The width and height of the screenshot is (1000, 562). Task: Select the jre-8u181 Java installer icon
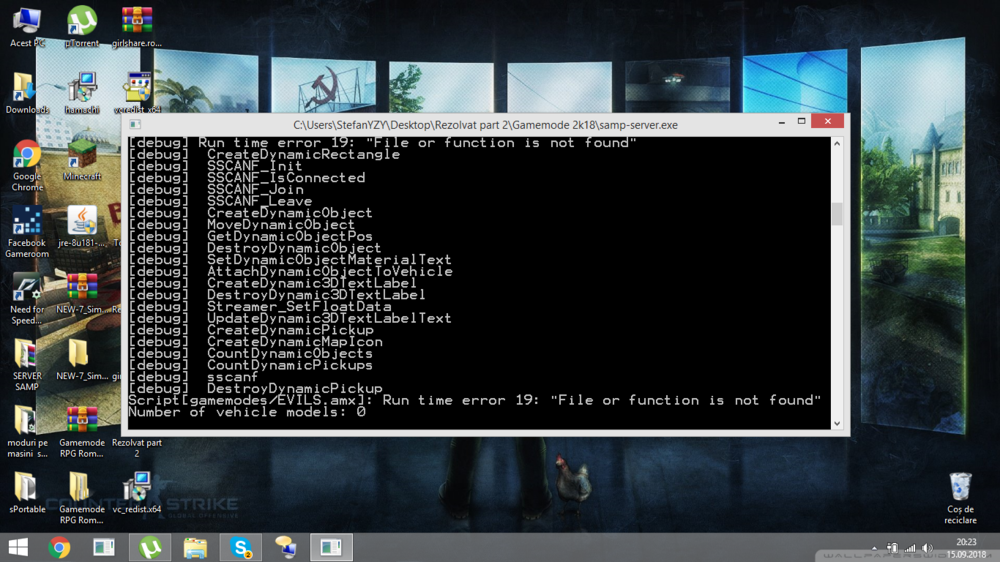[82, 226]
